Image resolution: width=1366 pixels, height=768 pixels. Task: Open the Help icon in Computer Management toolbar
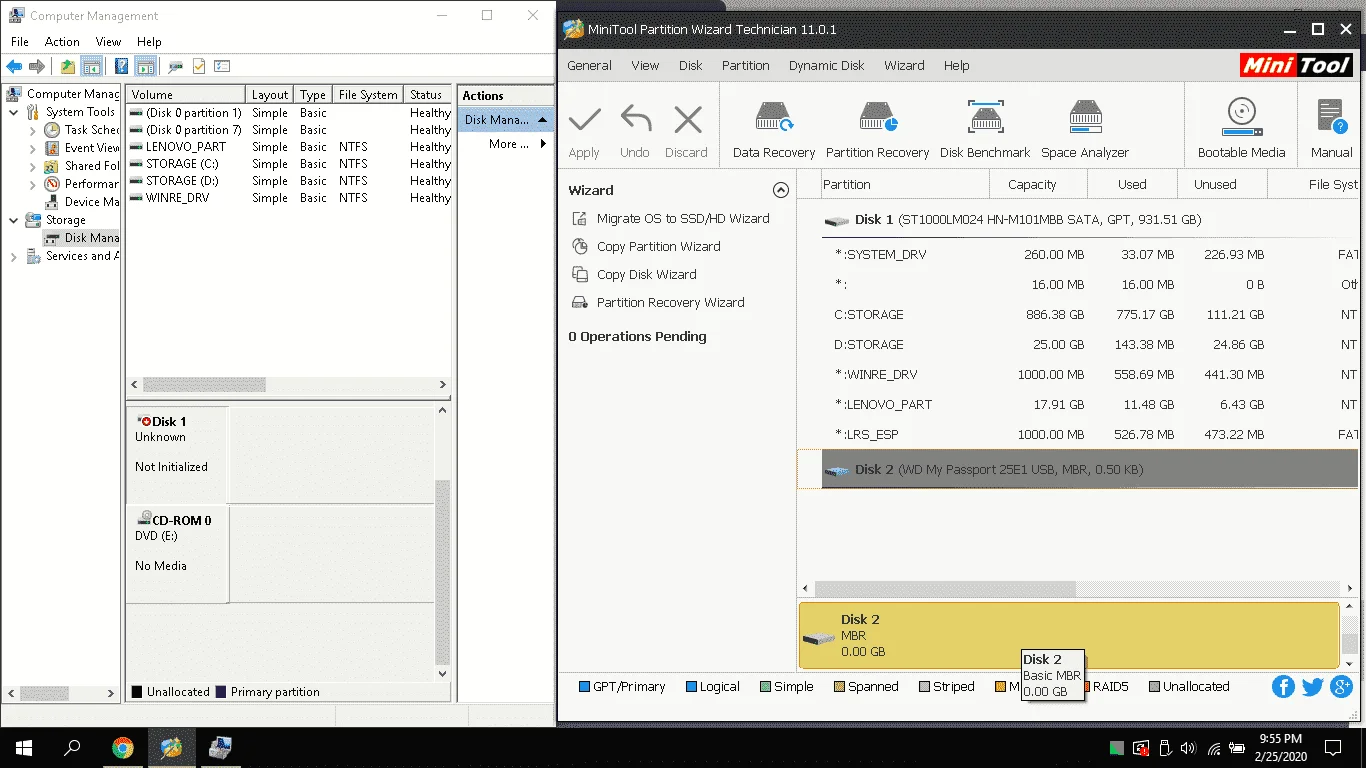tap(121, 67)
